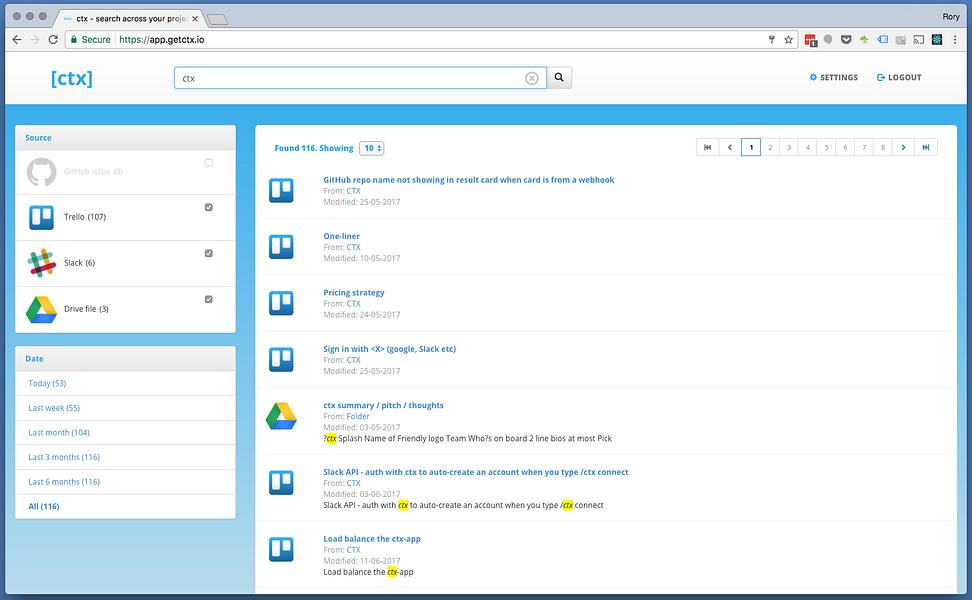Click 'Trello (107)' label
The width and height of the screenshot is (972, 600).
coord(85,217)
